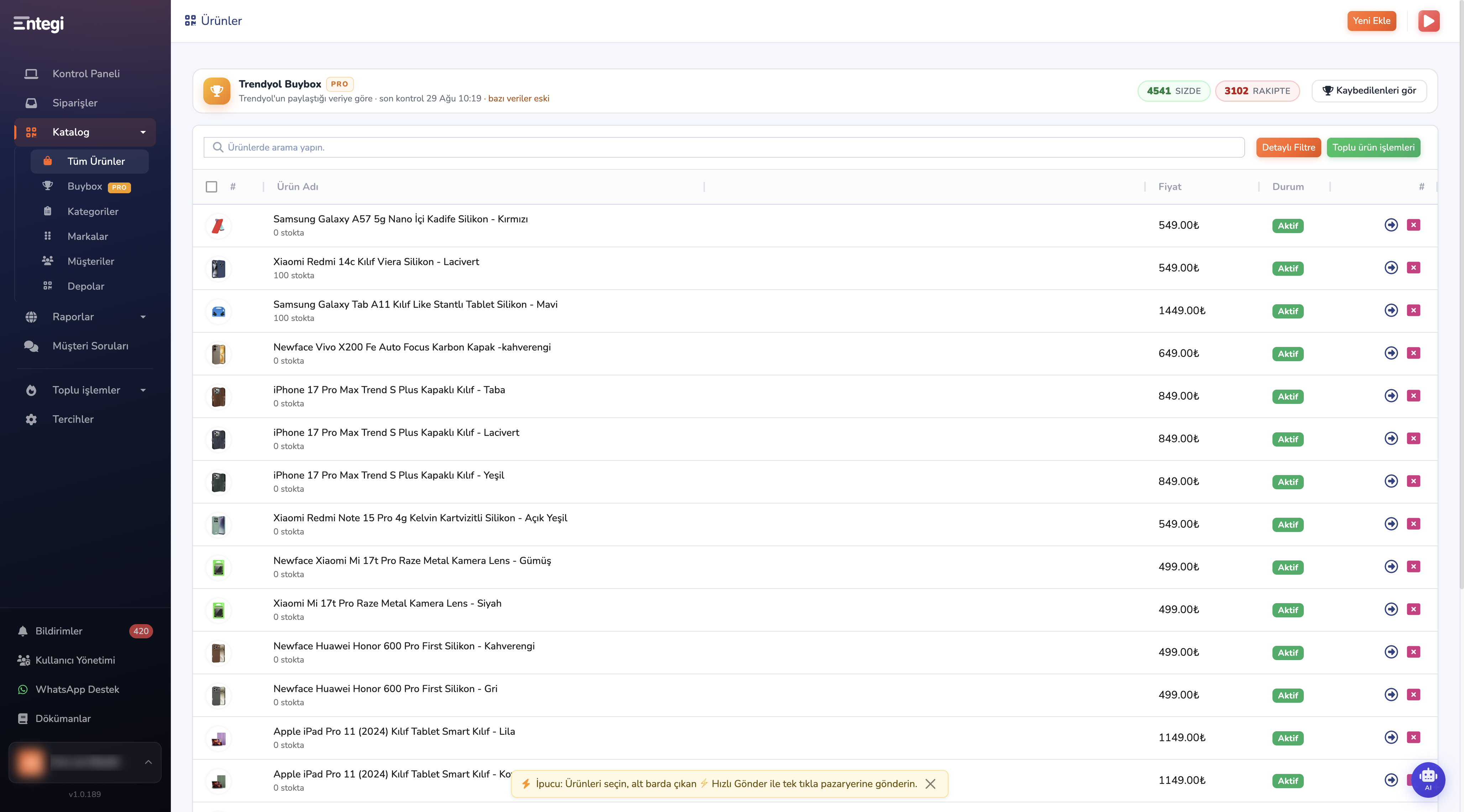Click the Entegi logo

coord(39,23)
